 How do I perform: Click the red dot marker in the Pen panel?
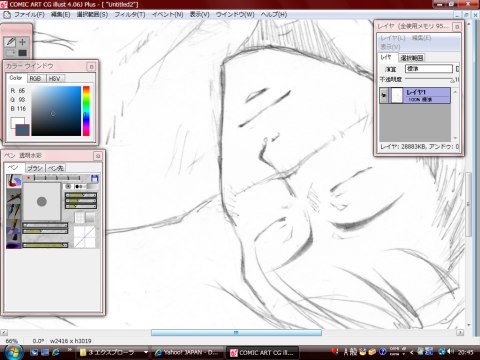pyautogui.click(x=29, y=178)
